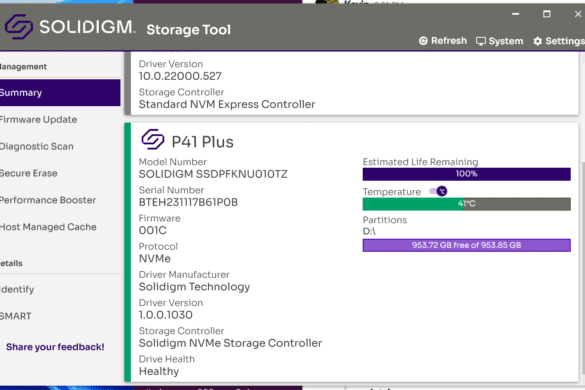Click driver version 10.0.22000.527
Viewport: 585px width, 390px height.
click(180, 76)
